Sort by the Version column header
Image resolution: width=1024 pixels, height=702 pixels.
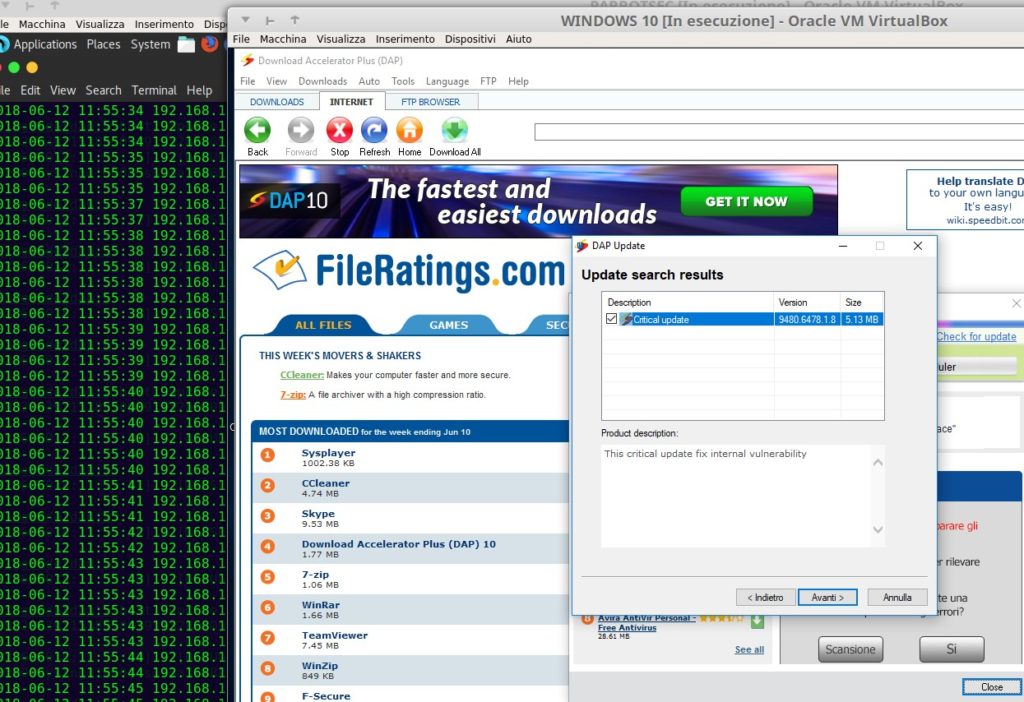click(x=807, y=302)
